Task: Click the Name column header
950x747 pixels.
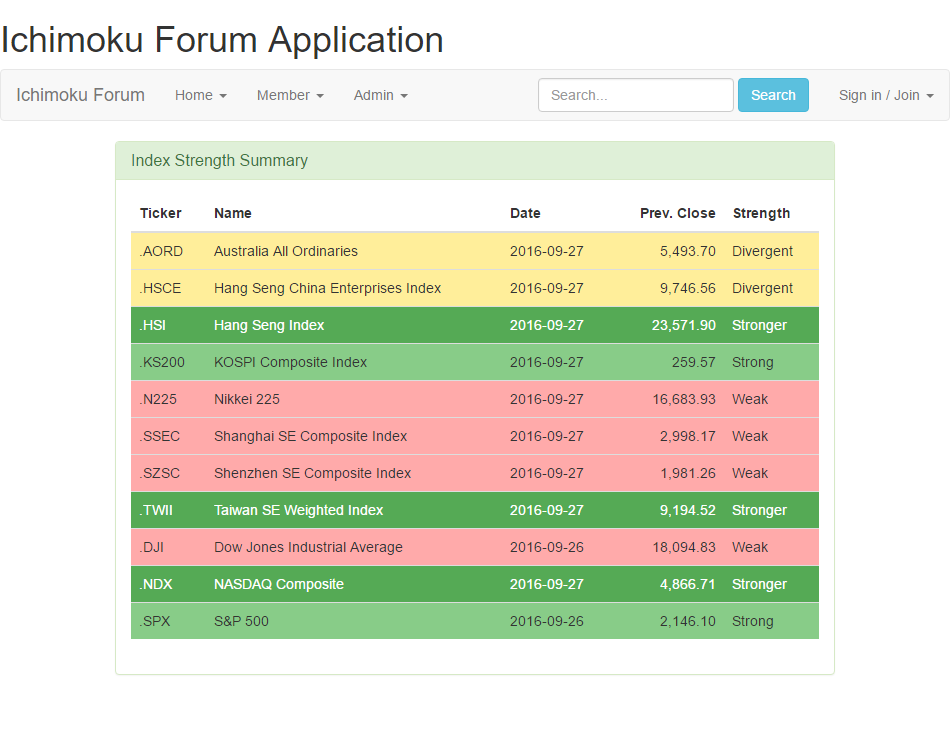Action: [x=233, y=213]
